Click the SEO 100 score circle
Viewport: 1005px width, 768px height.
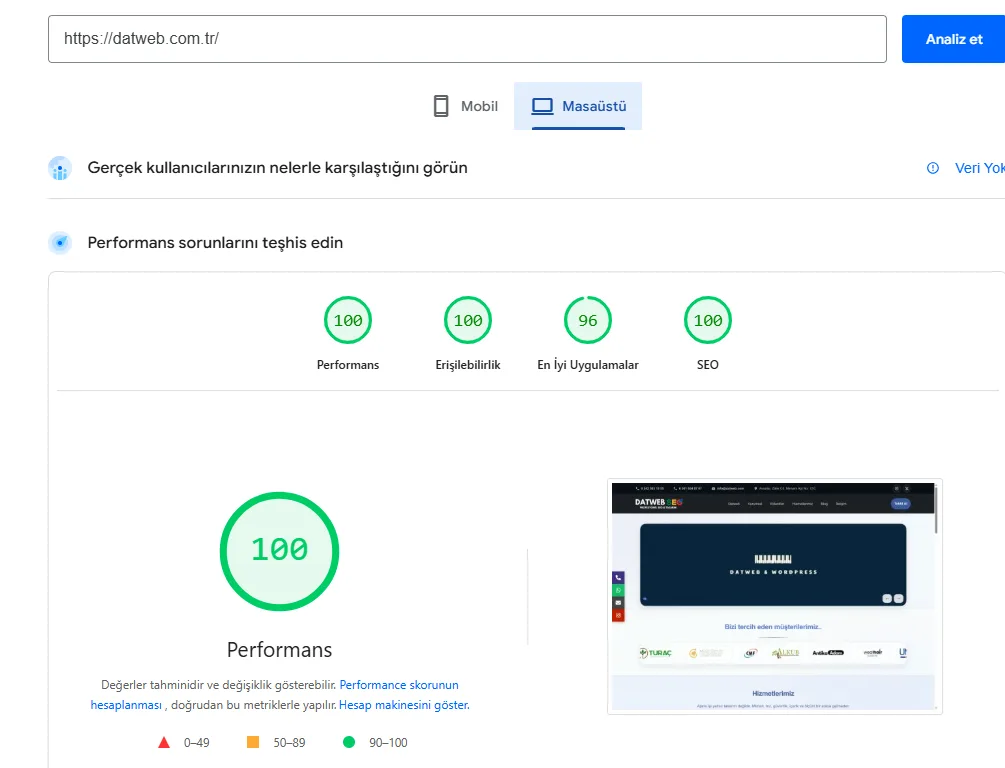click(x=707, y=320)
